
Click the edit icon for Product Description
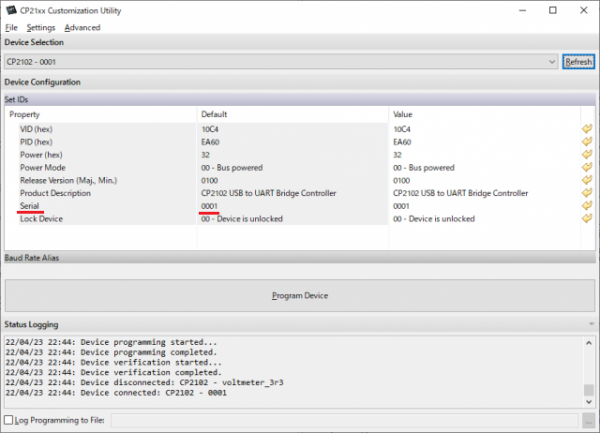tap(587, 193)
